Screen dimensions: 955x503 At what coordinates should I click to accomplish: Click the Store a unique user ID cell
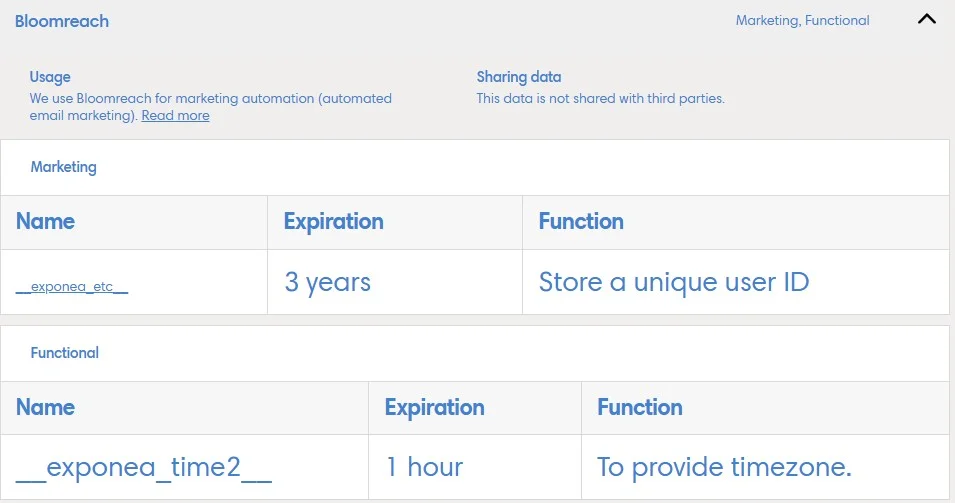[x=736, y=282]
